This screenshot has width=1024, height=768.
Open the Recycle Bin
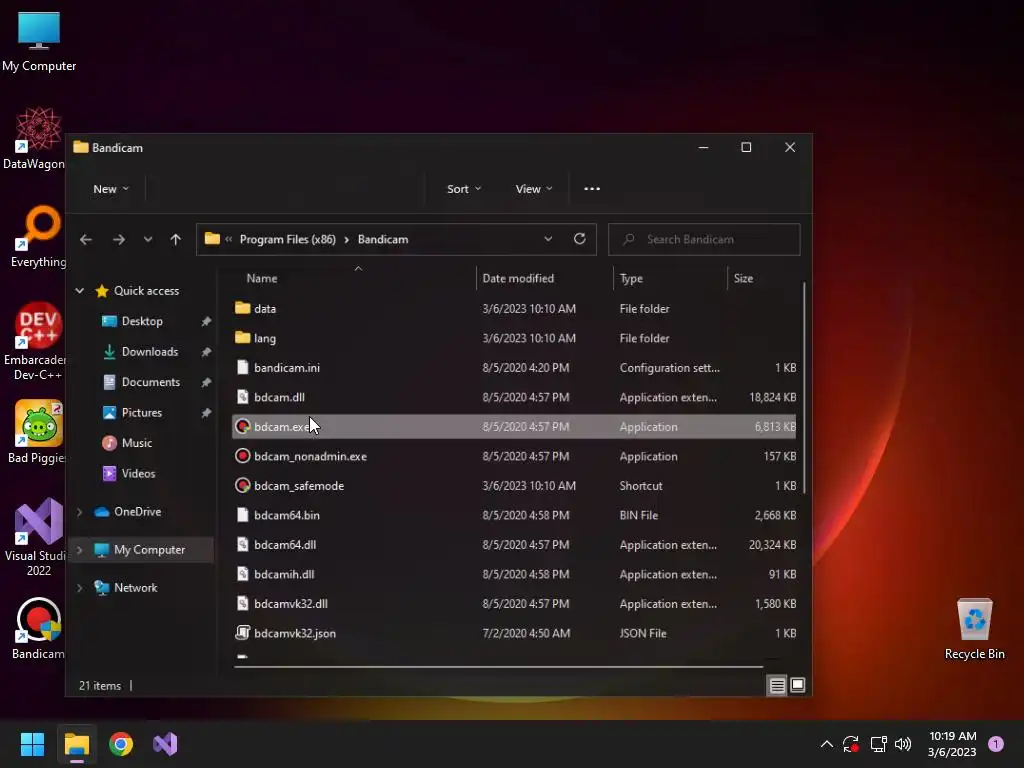[x=974, y=629]
